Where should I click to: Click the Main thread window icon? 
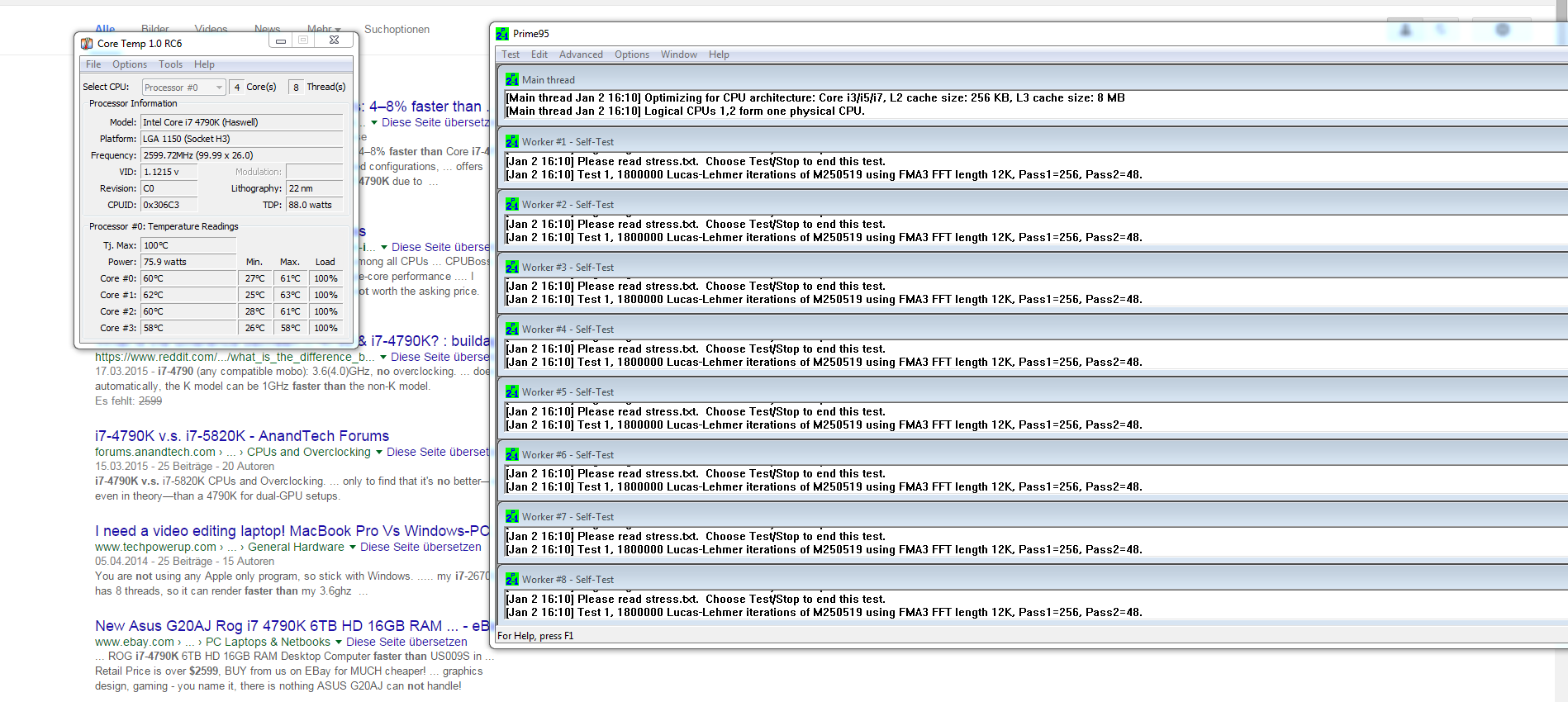click(512, 80)
